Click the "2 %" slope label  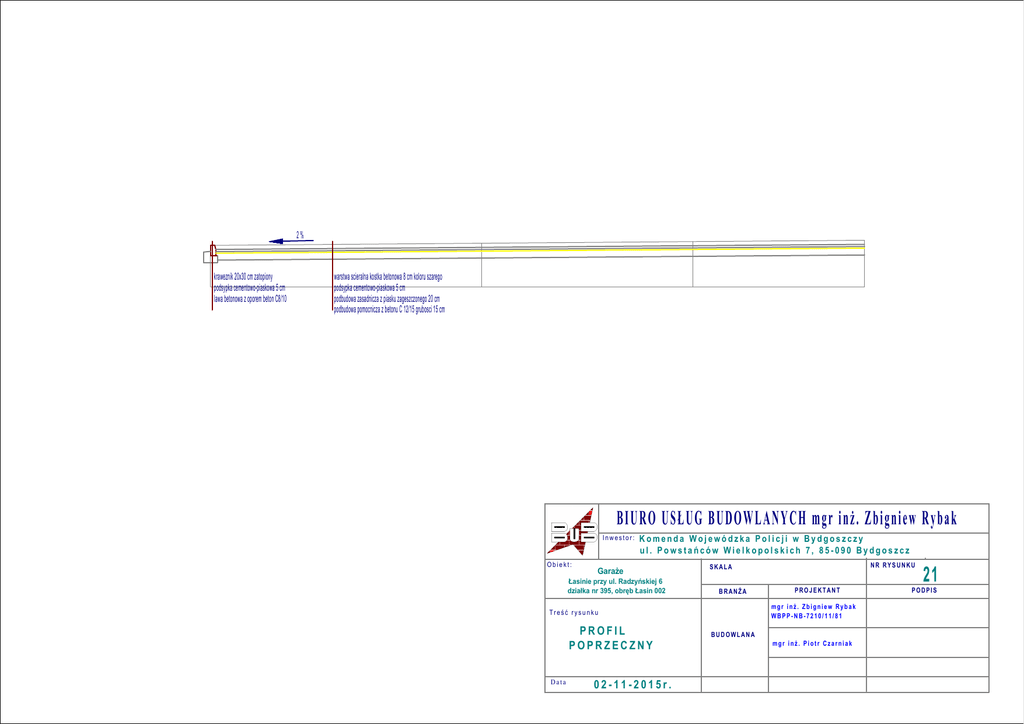[300, 235]
